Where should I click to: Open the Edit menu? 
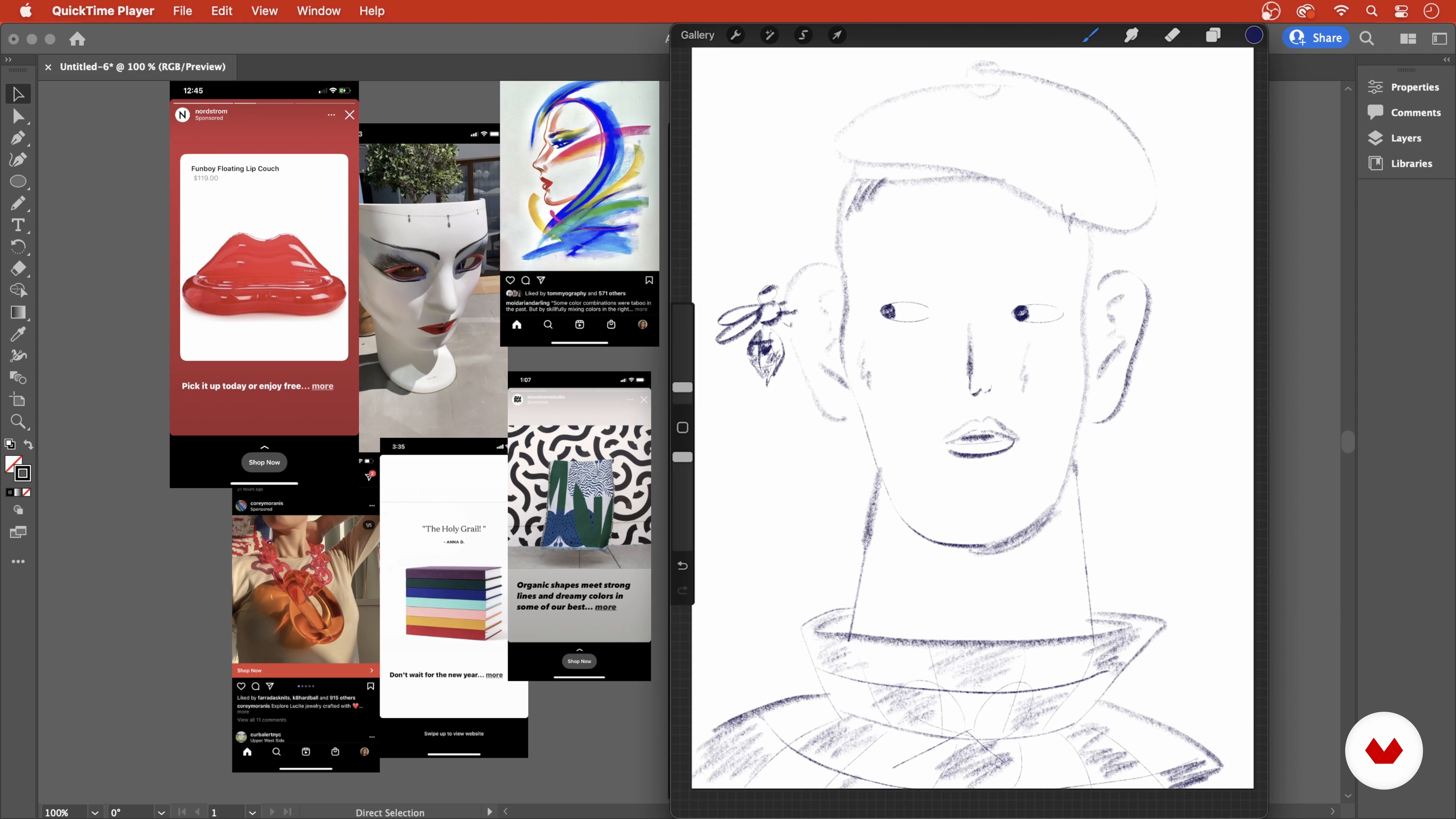221,11
